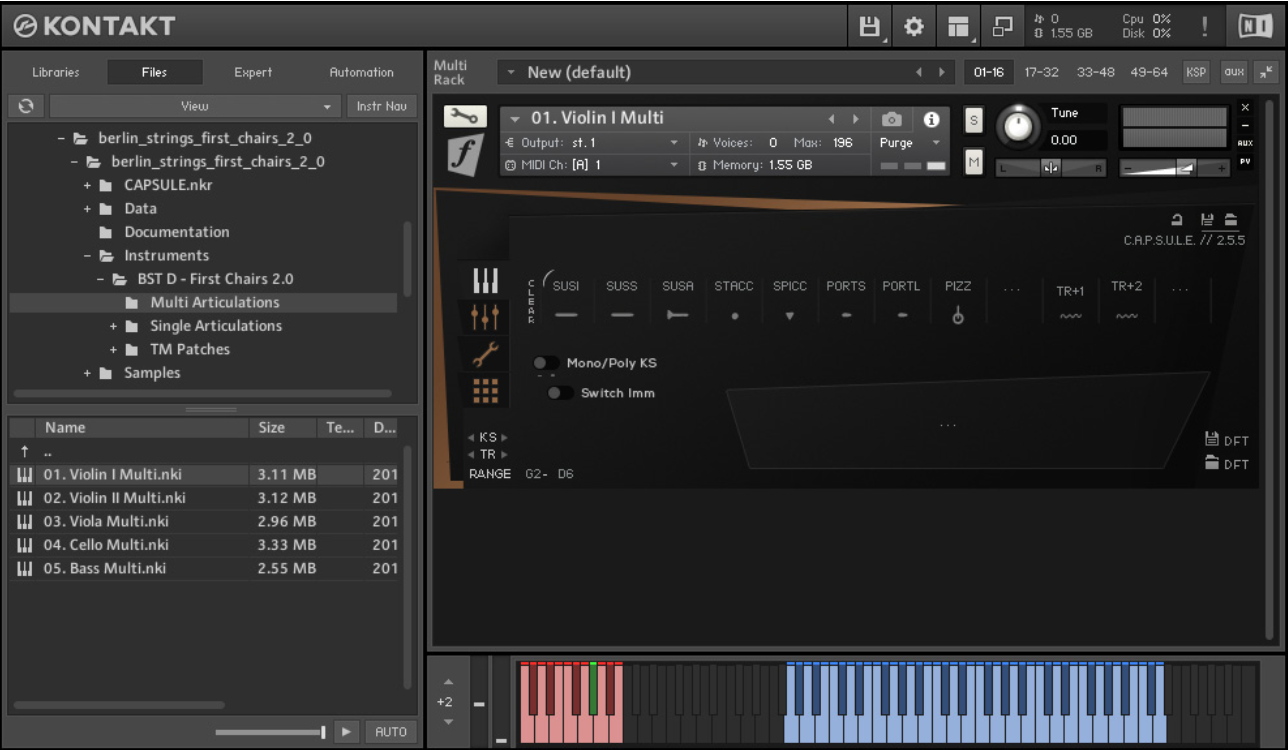1288x750 pixels.
Task: Toggle the Mono/Poly KS switch
Action: (546, 363)
